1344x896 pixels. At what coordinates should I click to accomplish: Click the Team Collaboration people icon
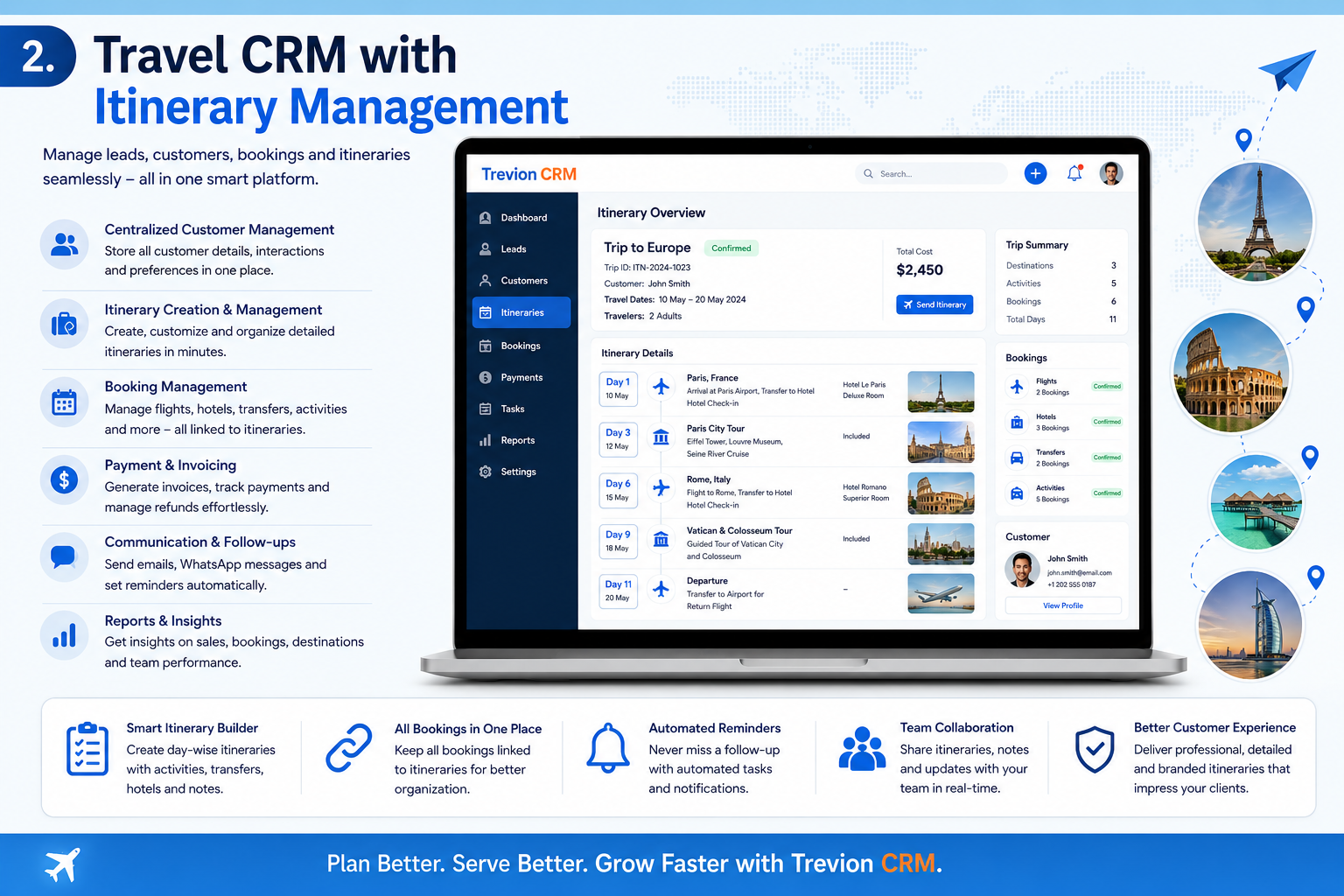tap(862, 749)
